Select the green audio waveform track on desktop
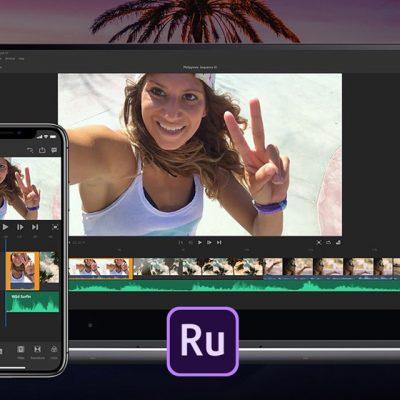Viewport: 400px width, 400px height. coord(234,286)
